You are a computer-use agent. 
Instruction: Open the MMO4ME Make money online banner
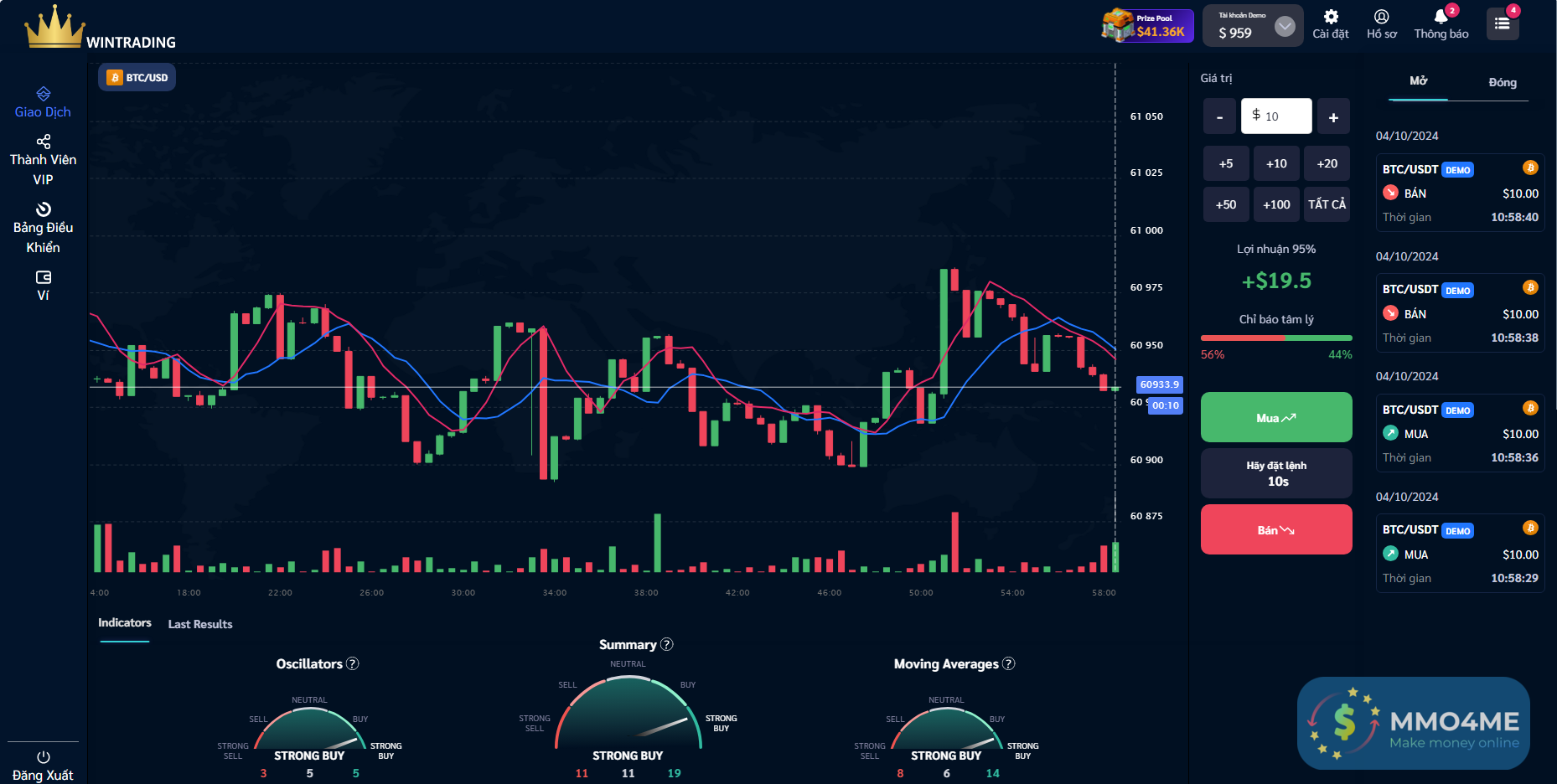click(x=1414, y=723)
